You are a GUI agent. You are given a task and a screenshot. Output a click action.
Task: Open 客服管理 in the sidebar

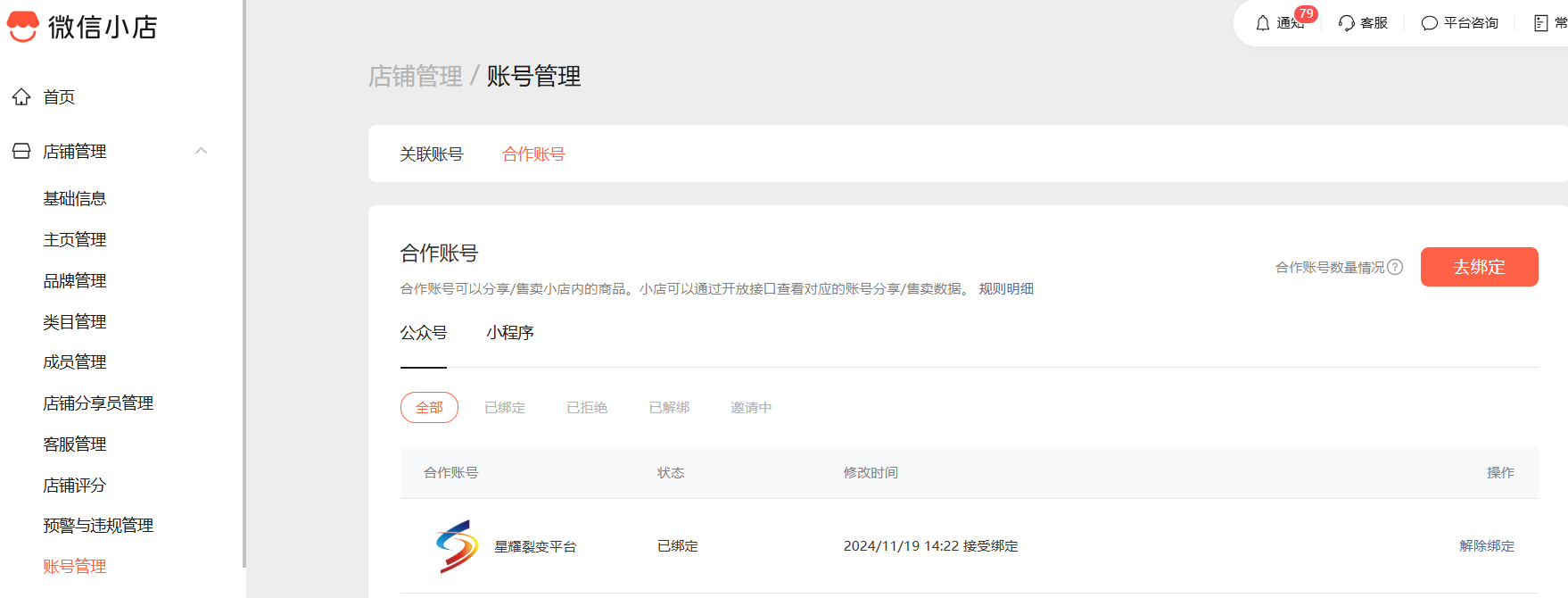75,444
